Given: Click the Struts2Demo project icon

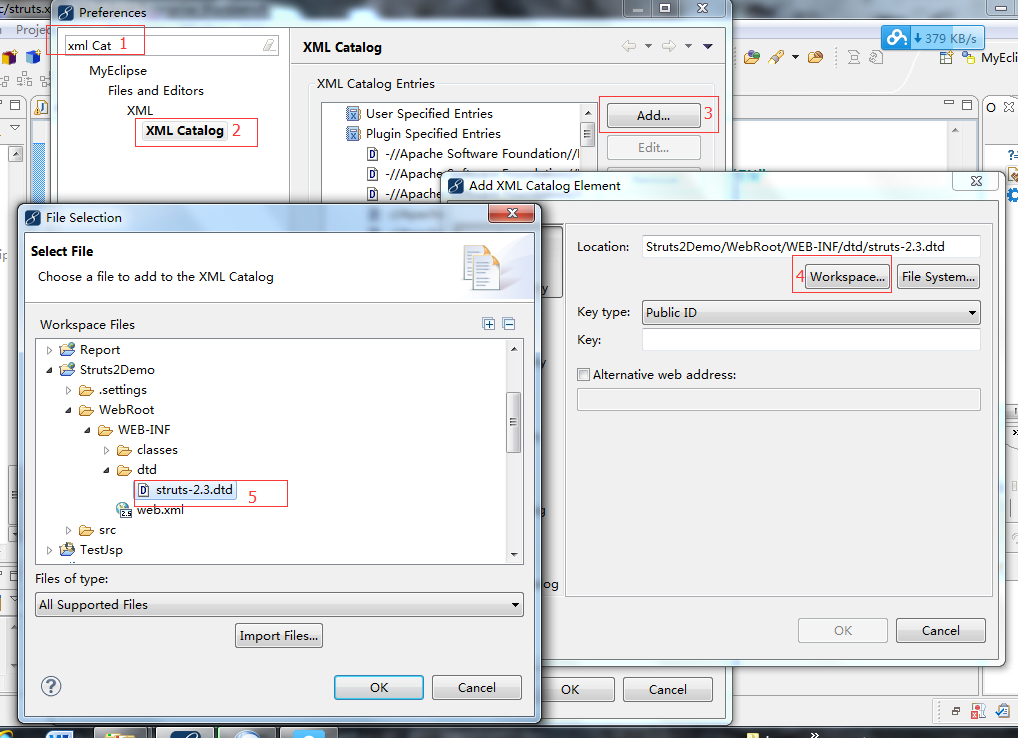Looking at the screenshot, I should coord(67,369).
